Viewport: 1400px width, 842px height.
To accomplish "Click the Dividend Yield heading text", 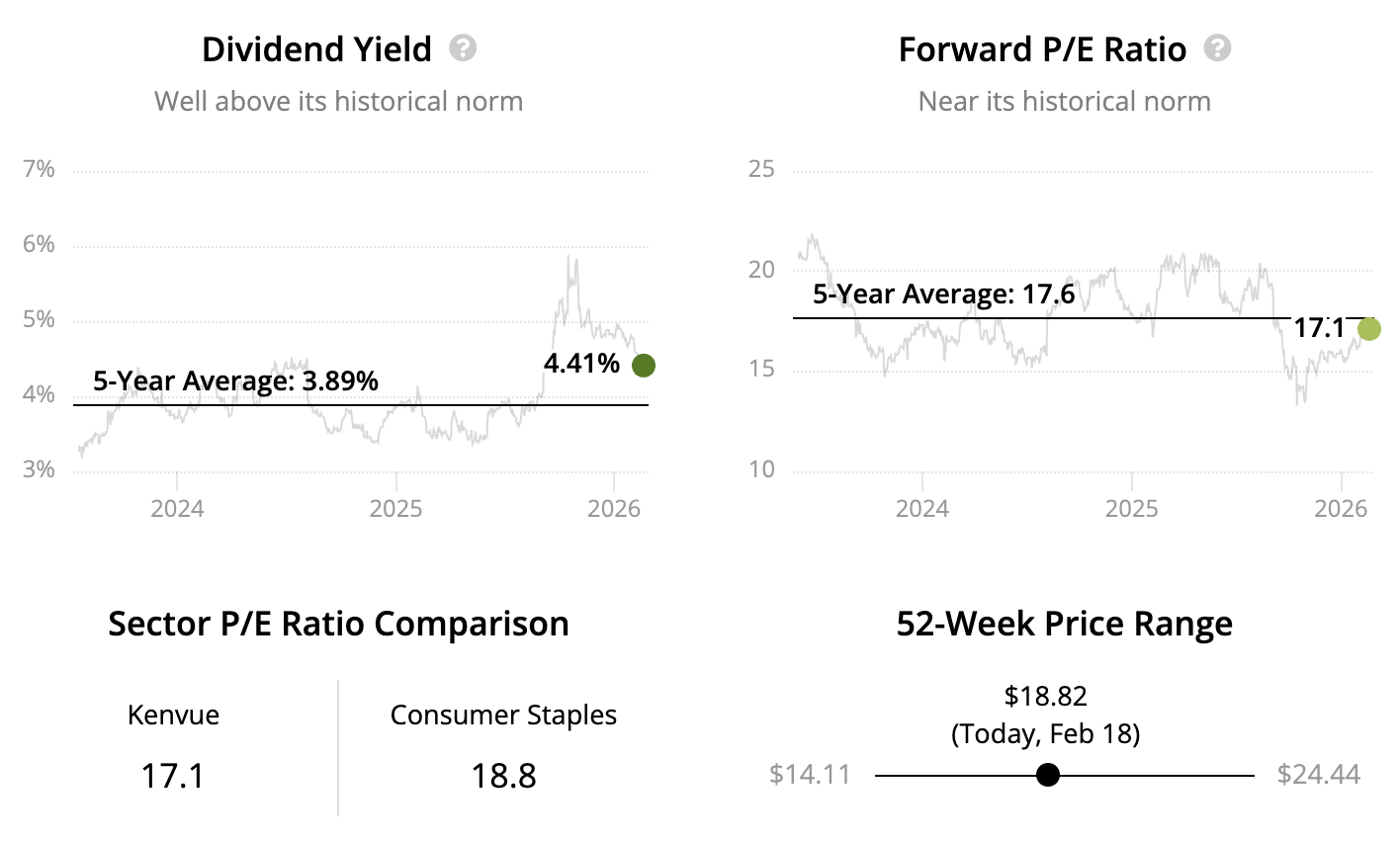I will click(x=316, y=49).
